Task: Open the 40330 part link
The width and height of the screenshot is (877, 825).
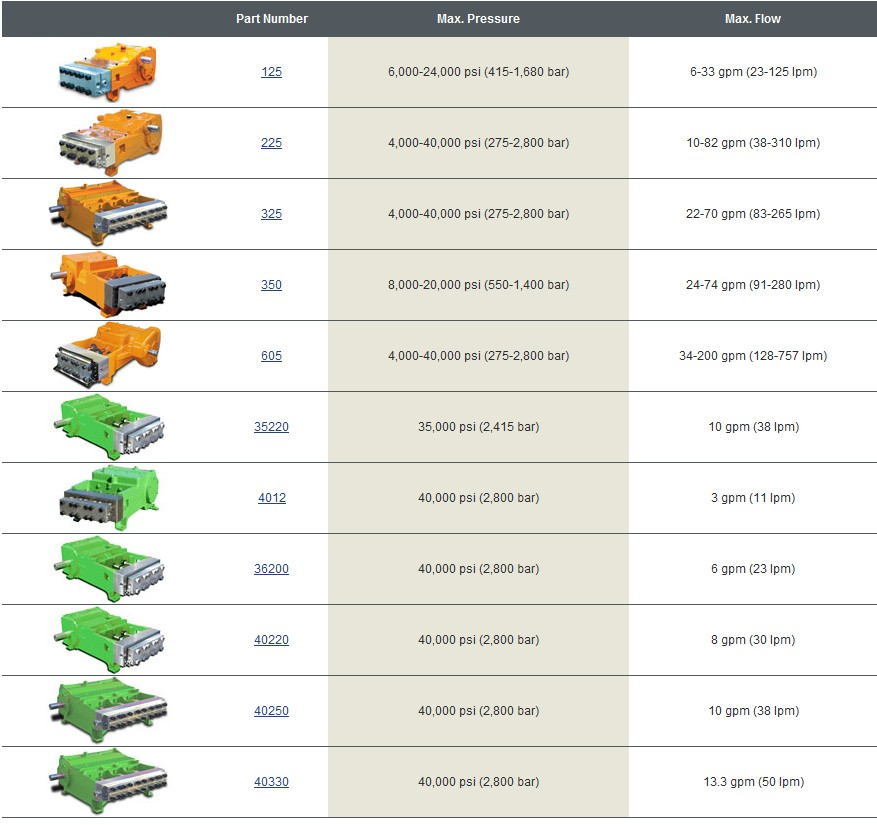Action: click(x=271, y=782)
